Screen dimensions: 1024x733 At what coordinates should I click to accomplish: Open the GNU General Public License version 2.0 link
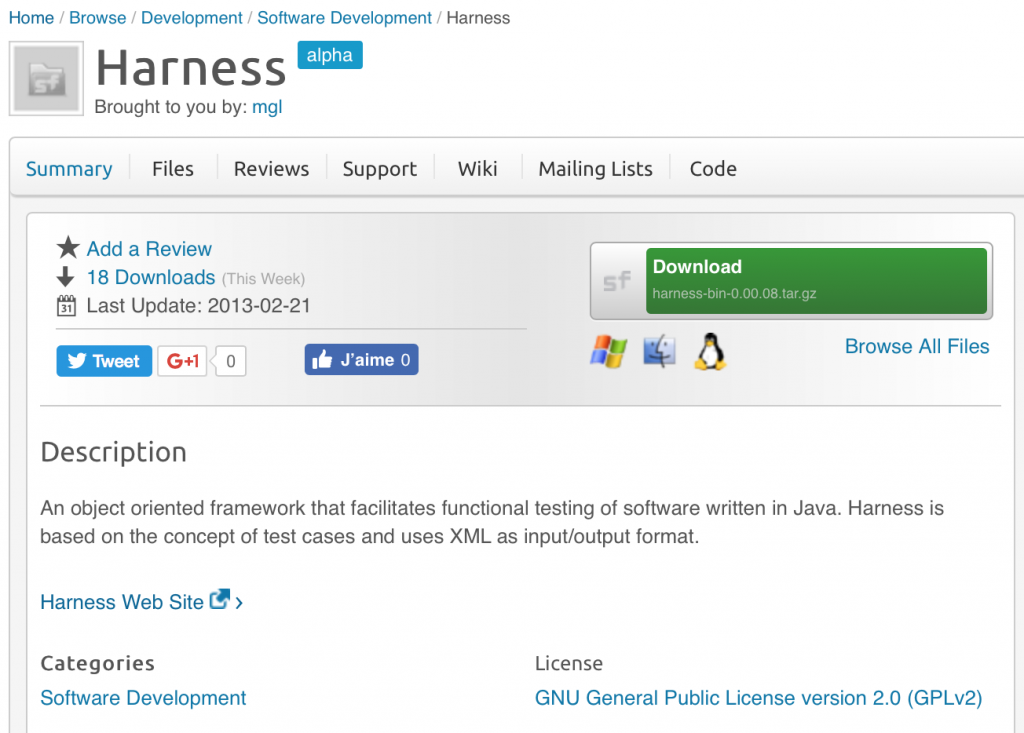click(759, 698)
